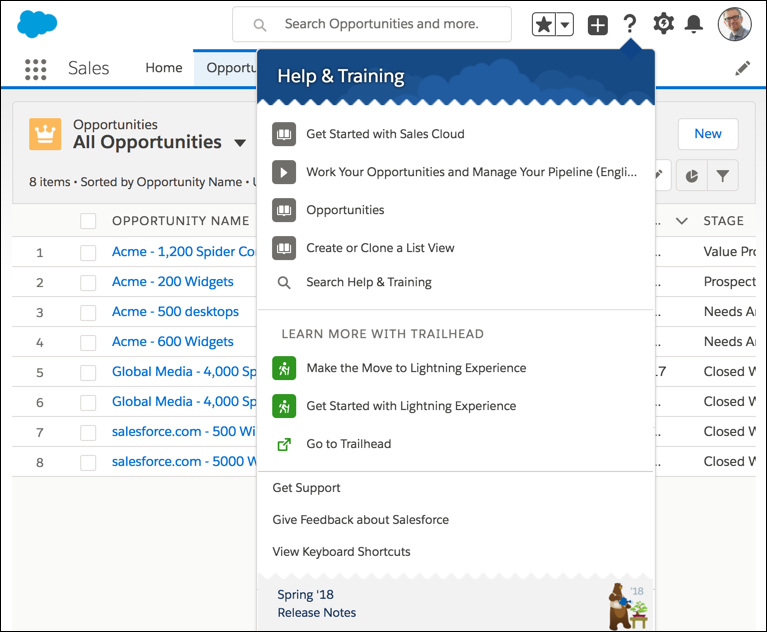Click the Favorites star icon

pos(544,24)
